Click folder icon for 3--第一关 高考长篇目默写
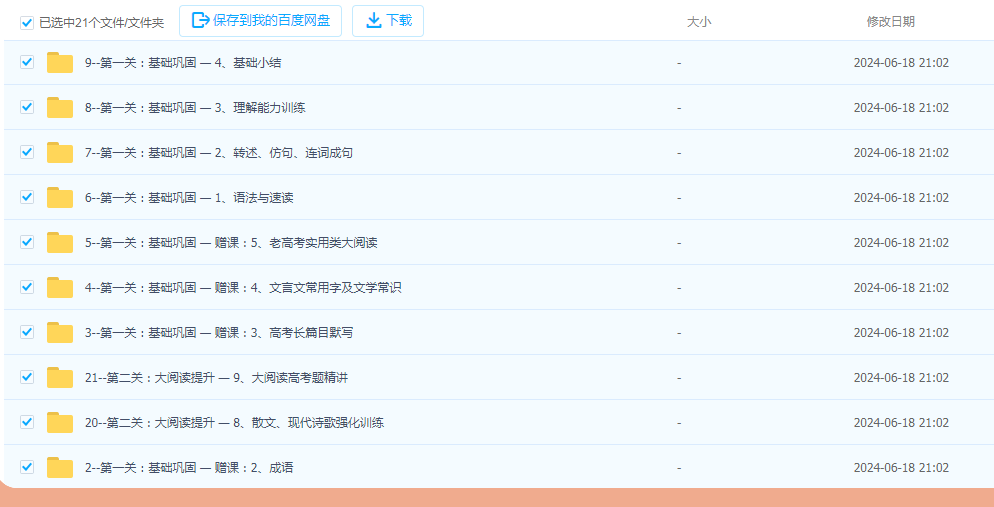 [60, 333]
